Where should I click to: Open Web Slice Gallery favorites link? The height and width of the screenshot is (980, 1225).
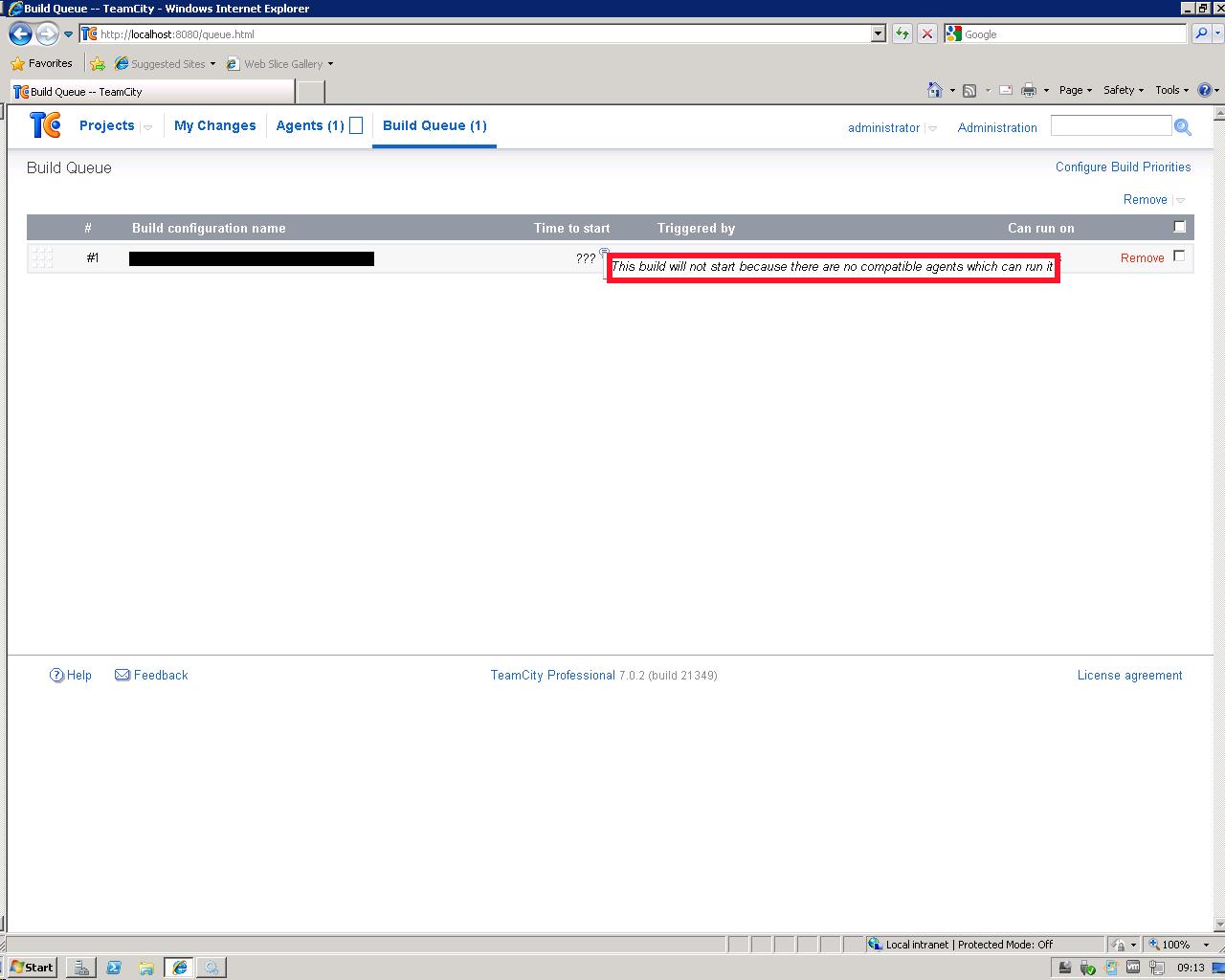tap(280, 64)
